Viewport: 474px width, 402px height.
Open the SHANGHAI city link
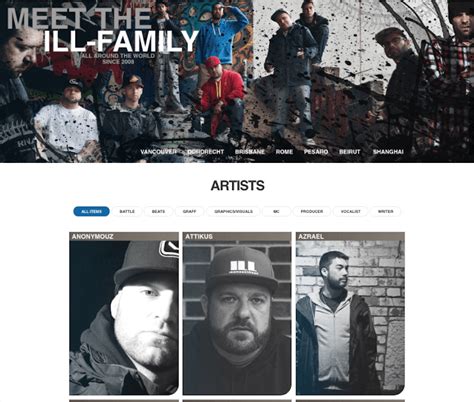pyautogui.click(x=388, y=152)
